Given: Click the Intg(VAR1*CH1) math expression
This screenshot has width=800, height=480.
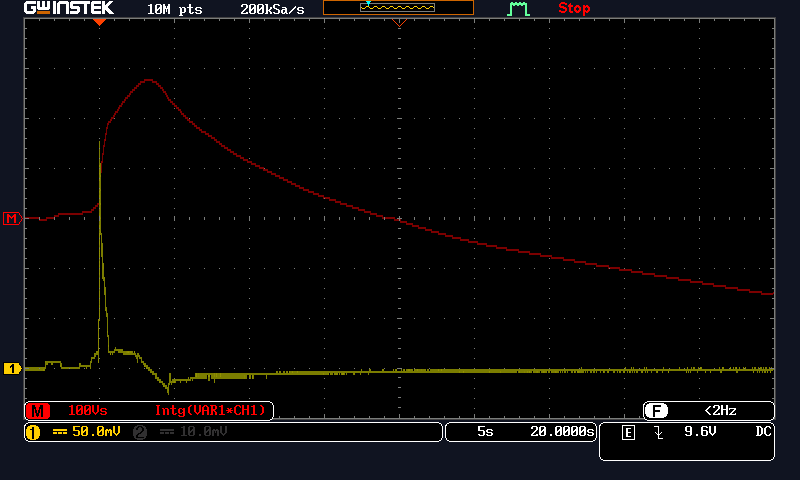Looking at the screenshot, I should click(x=210, y=410).
